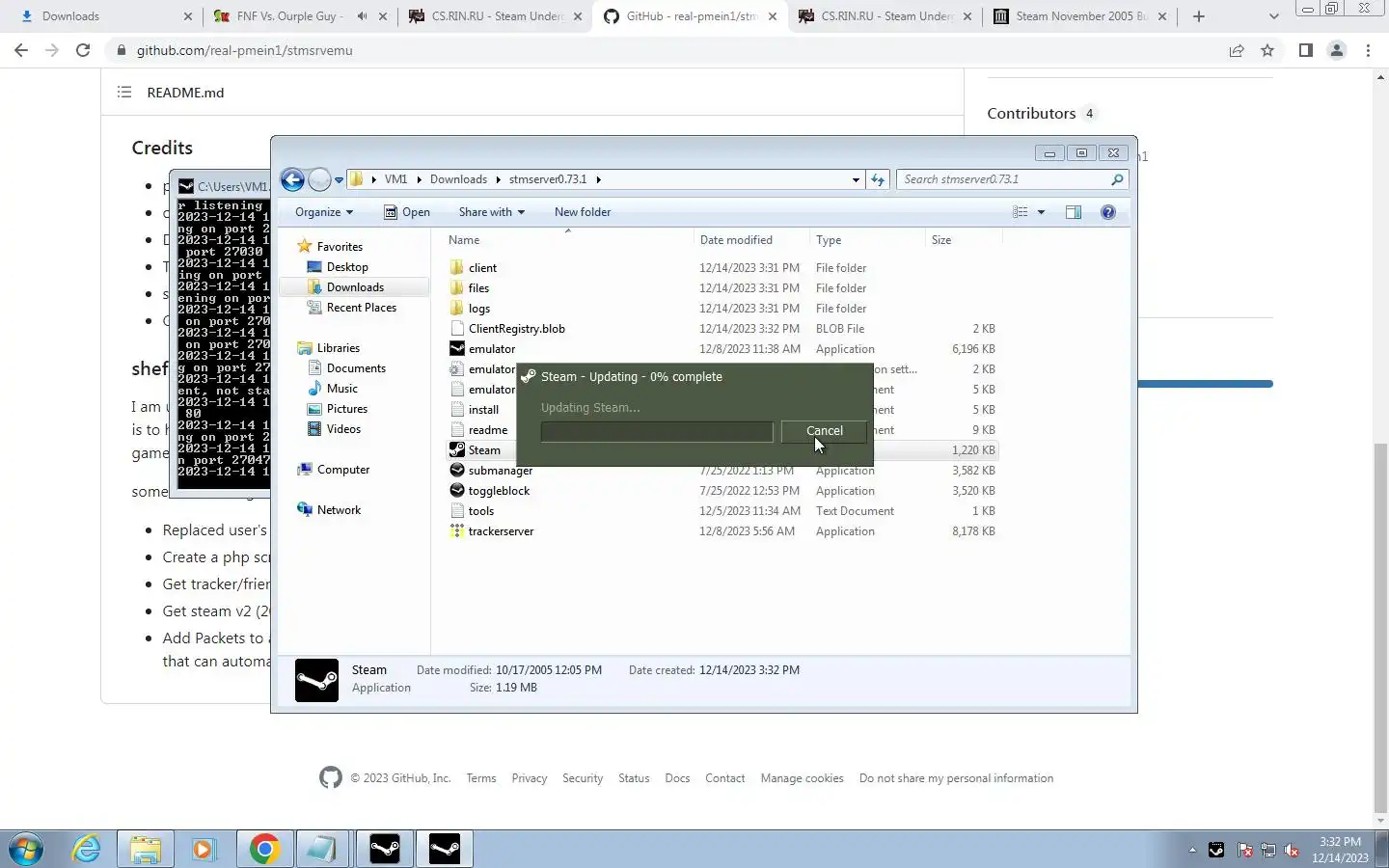
Task: Show hidden system tray icons
Action: tap(1192, 850)
